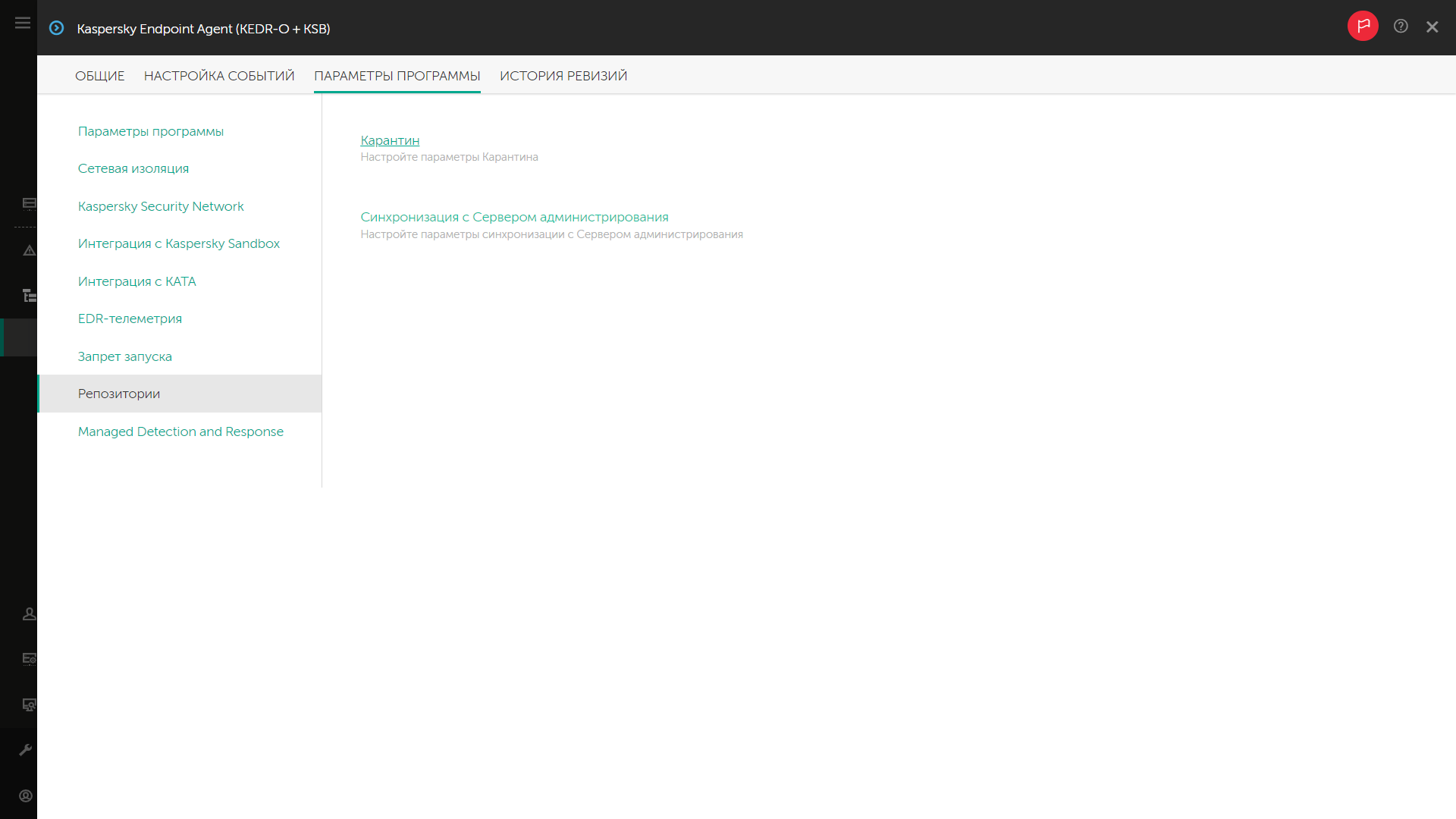Open Managed Detection and Response section
Viewport: 1456px width, 819px height.
(180, 431)
